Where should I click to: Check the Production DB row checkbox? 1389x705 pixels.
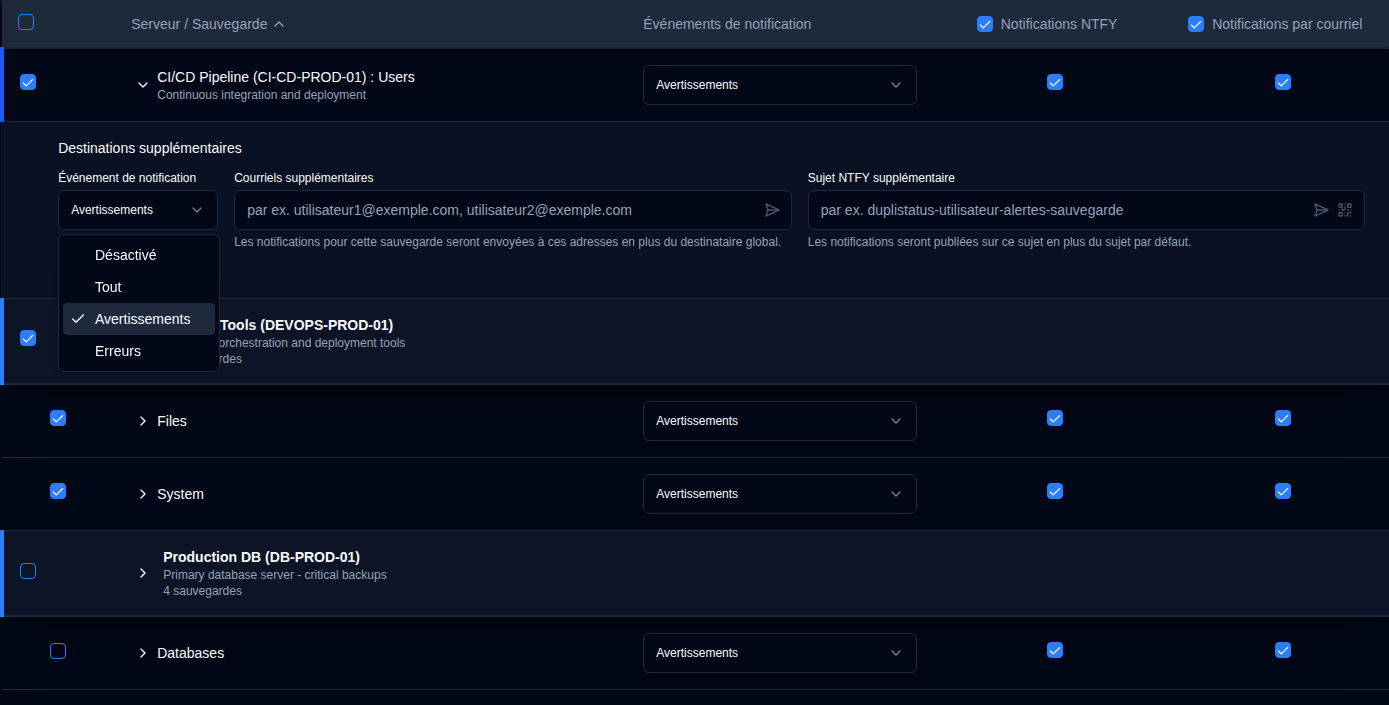coord(28,571)
